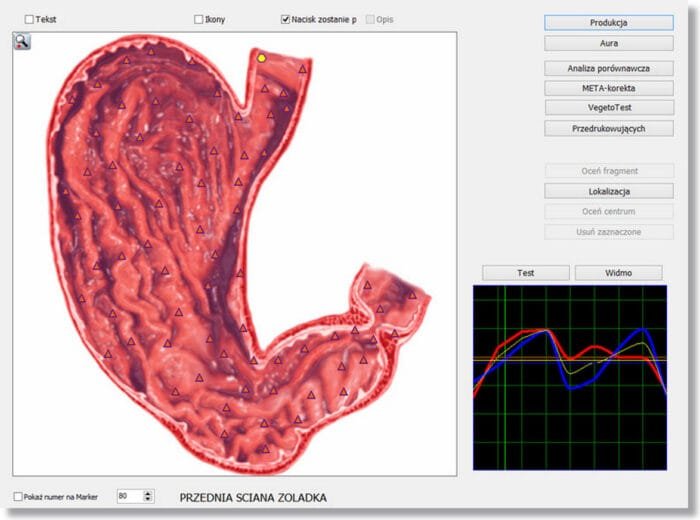The width and height of the screenshot is (700, 520).
Task: Click the numeric field showing 80
Action: click(130, 496)
